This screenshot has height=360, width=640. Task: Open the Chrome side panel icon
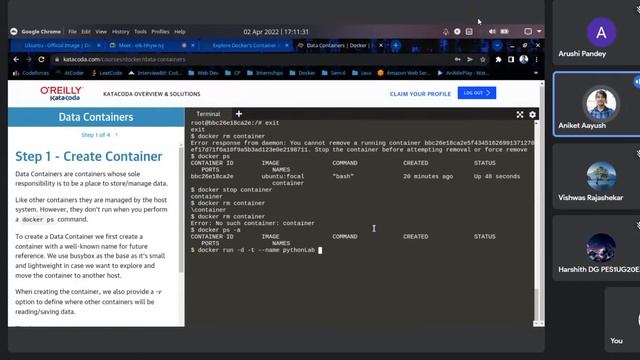coord(511,60)
